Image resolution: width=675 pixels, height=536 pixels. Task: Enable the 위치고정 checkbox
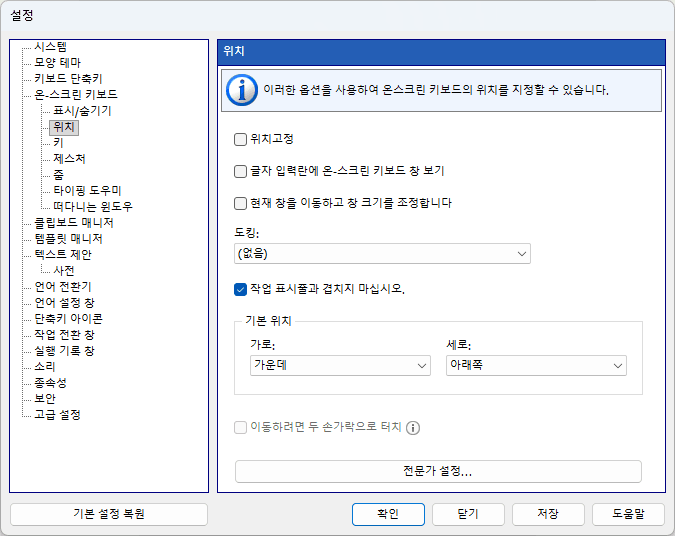(240, 139)
